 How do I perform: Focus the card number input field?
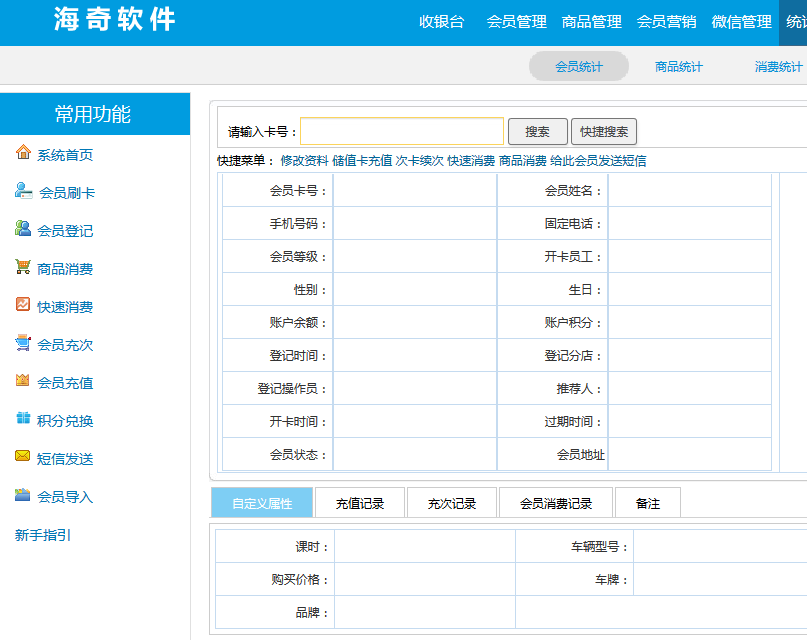402,132
